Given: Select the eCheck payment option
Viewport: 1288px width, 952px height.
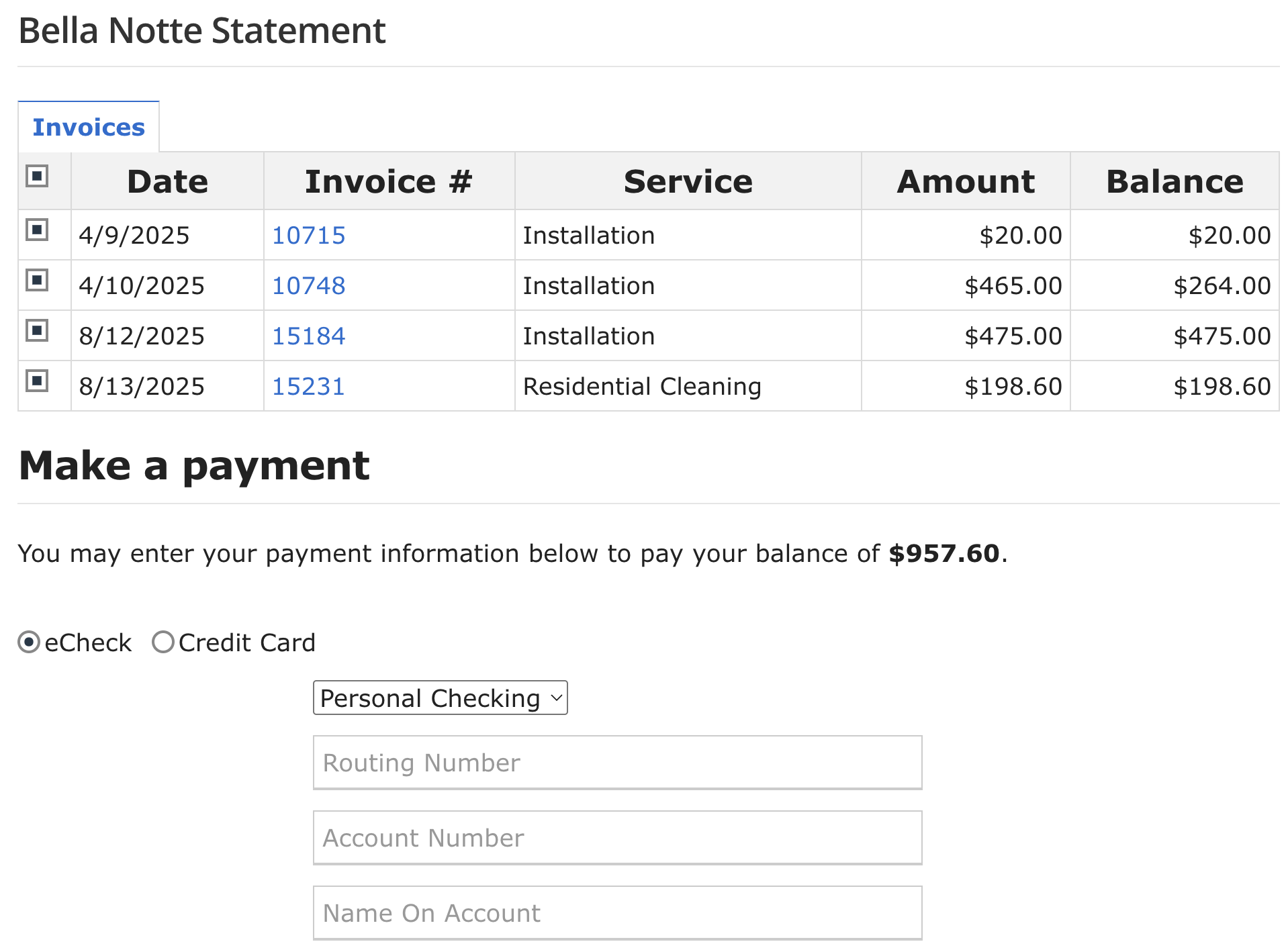Looking at the screenshot, I should tap(29, 642).
